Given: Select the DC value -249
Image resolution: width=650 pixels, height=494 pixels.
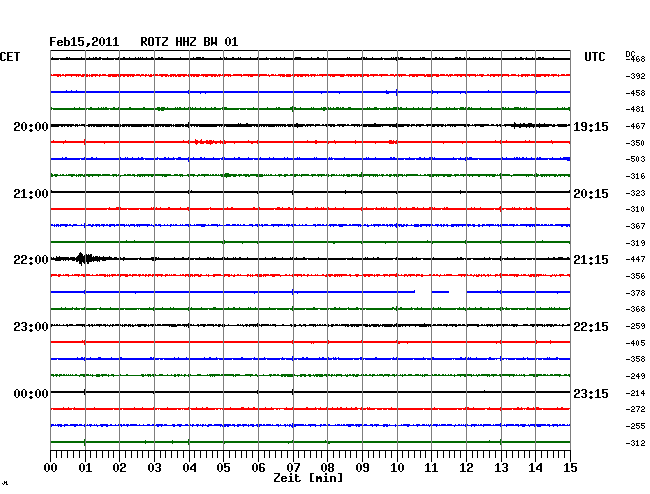Looking at the screenshot, I should click(x=635, y=376).
